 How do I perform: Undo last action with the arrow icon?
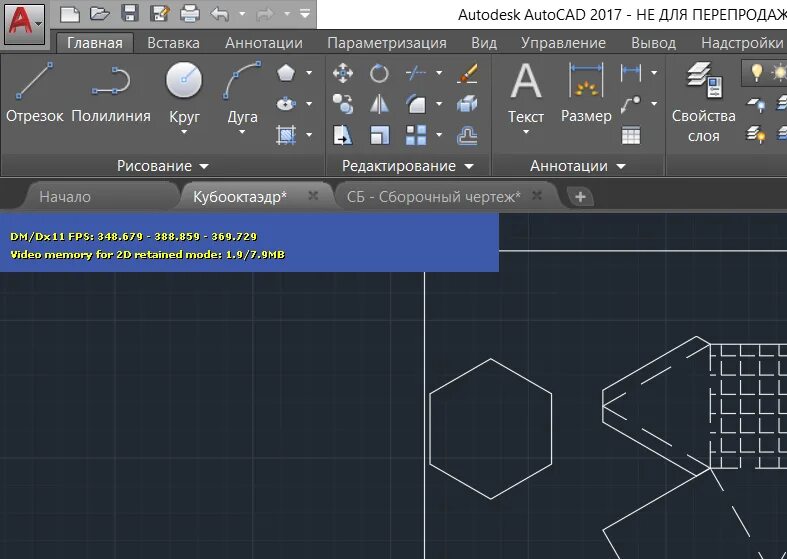[x=220, y=14]
